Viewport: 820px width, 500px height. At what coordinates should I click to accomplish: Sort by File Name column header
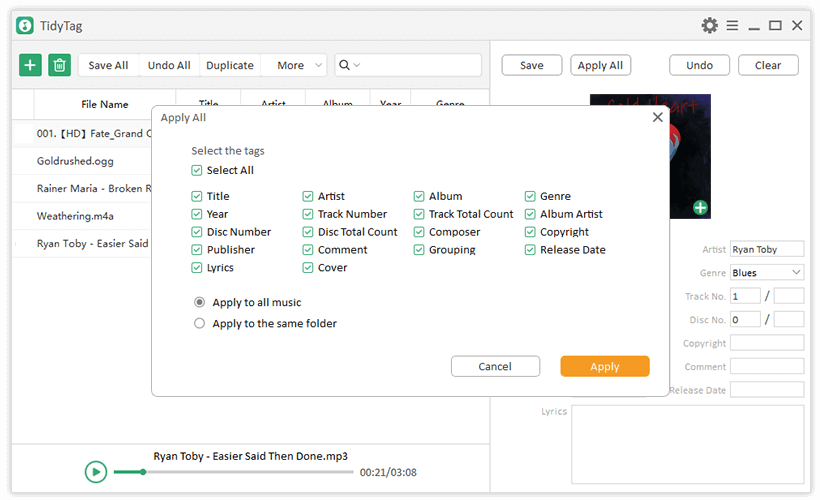coord(105,104)
